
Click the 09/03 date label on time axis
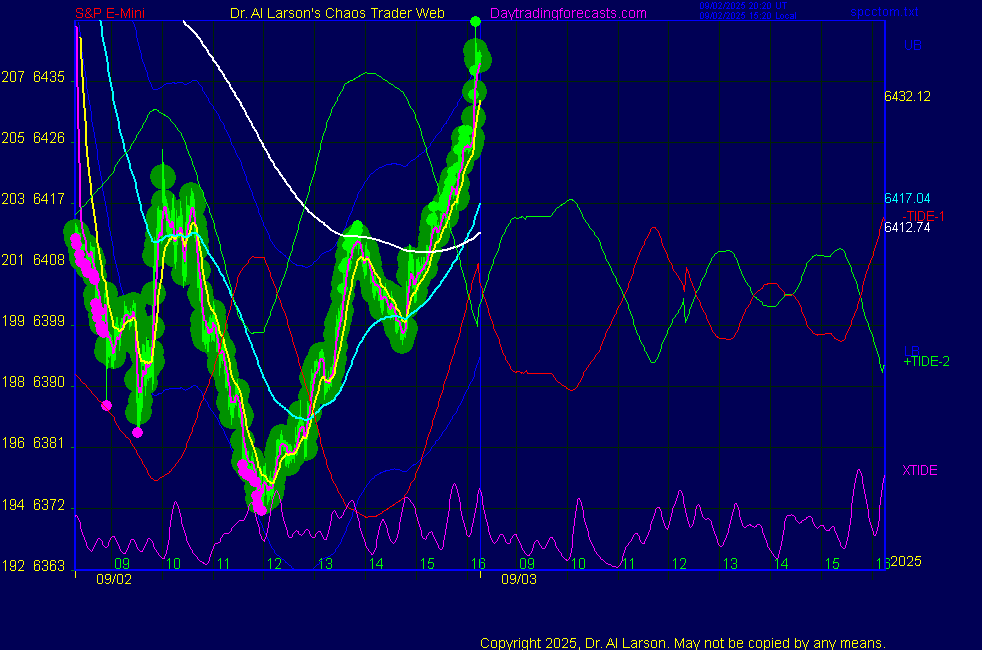pyautogui.click(x=519, y=579)
